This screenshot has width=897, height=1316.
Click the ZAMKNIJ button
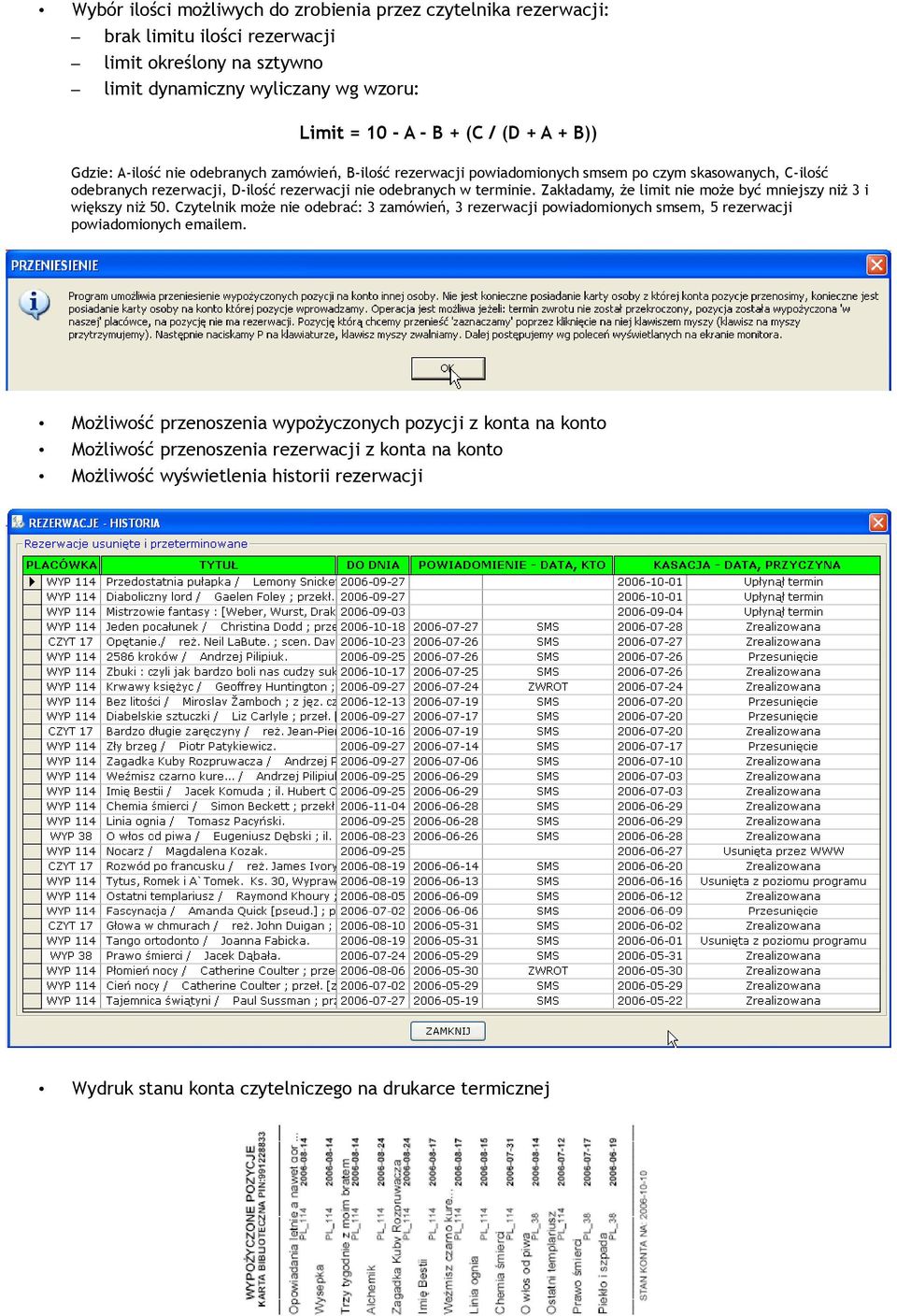pos(448,1031)
